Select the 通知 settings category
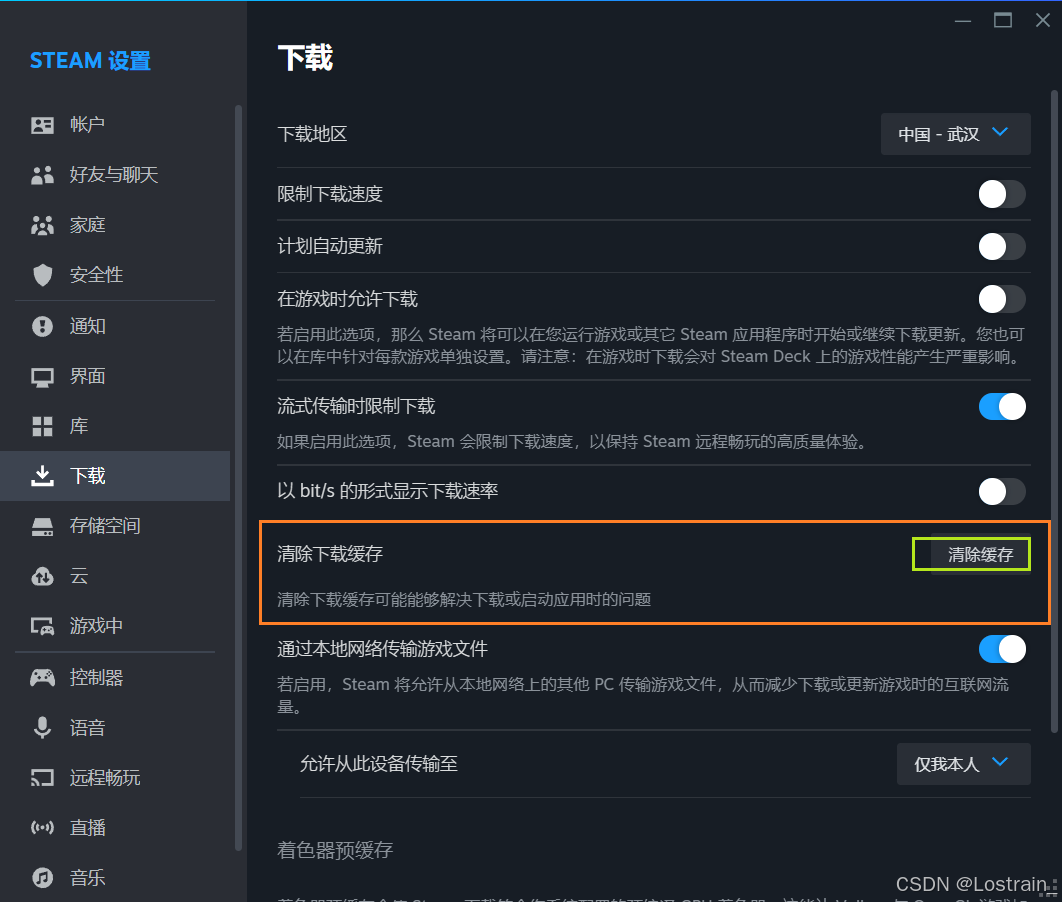Viewport: 1062px width, 902px height. click(115, 326)
